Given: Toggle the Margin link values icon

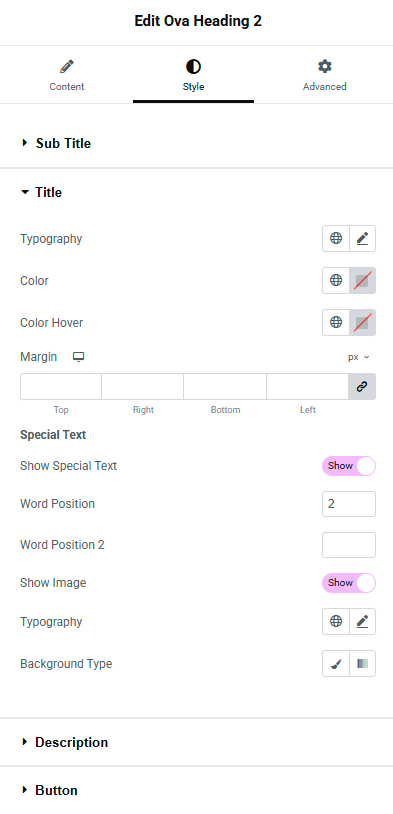Looking at the screenshot, I should 362,386.
